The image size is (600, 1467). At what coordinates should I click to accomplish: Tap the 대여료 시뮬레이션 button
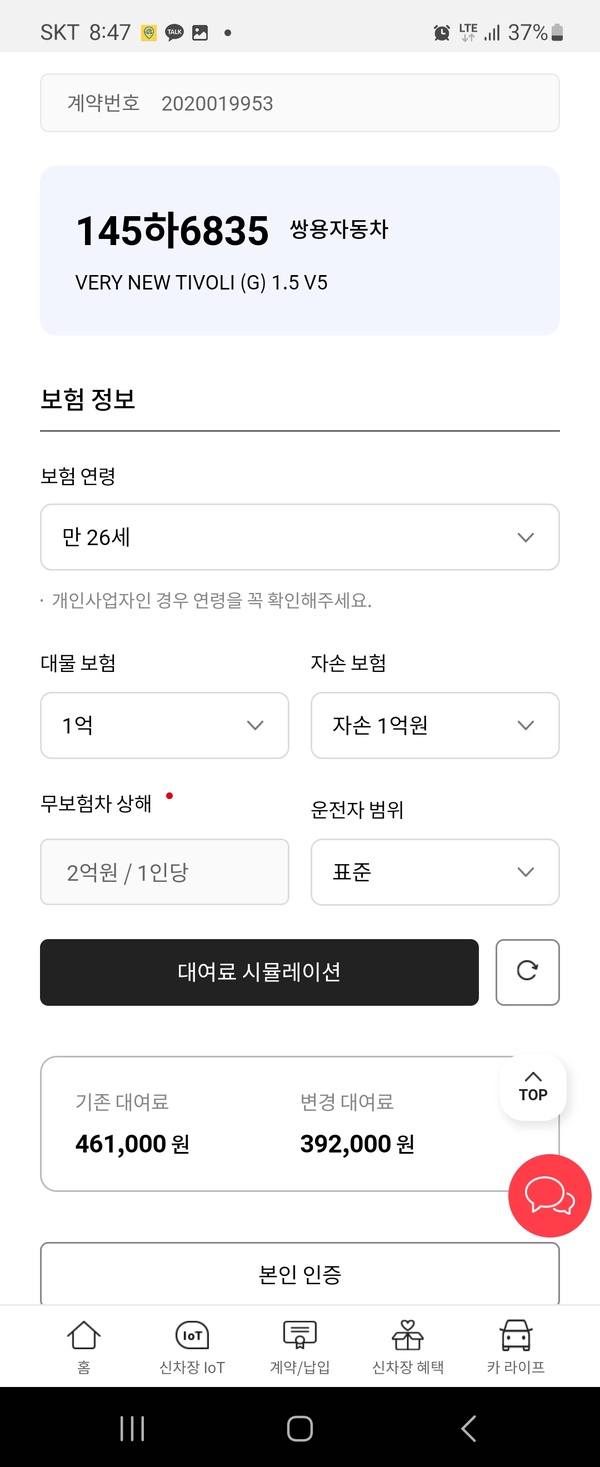(x=259, y=972)
